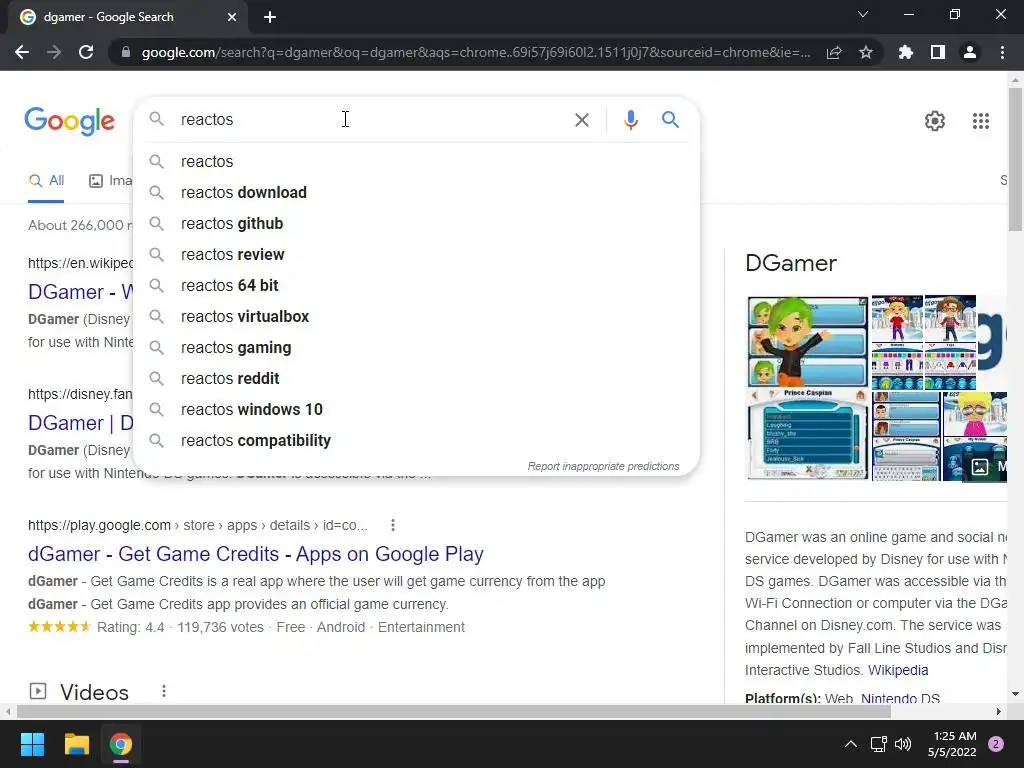The image size is (1024, 768).
Task: Open the Prince Caspian screenshot thumbnail
Action: (x=807, y=435)
